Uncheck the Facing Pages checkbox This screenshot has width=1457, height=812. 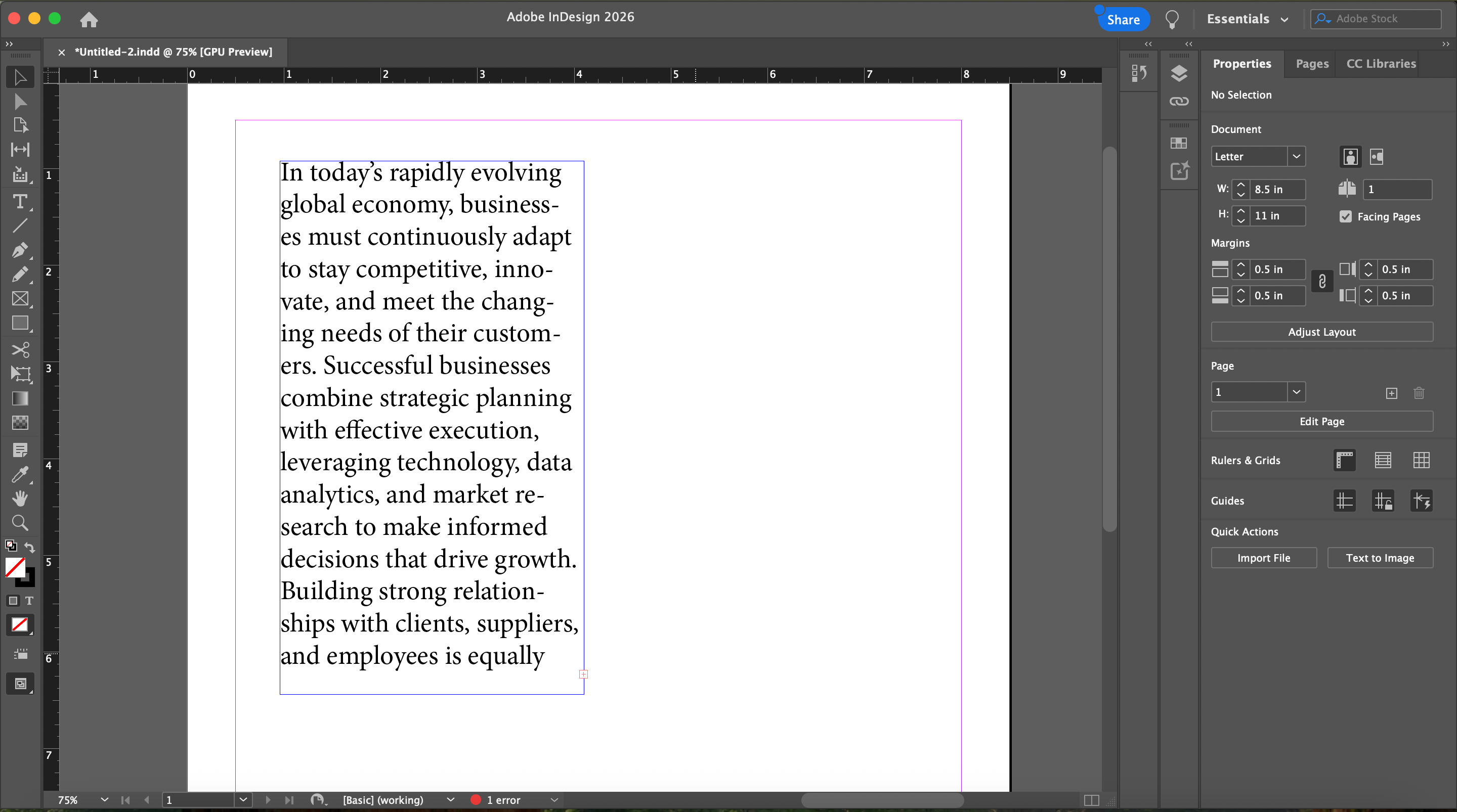1346,216
